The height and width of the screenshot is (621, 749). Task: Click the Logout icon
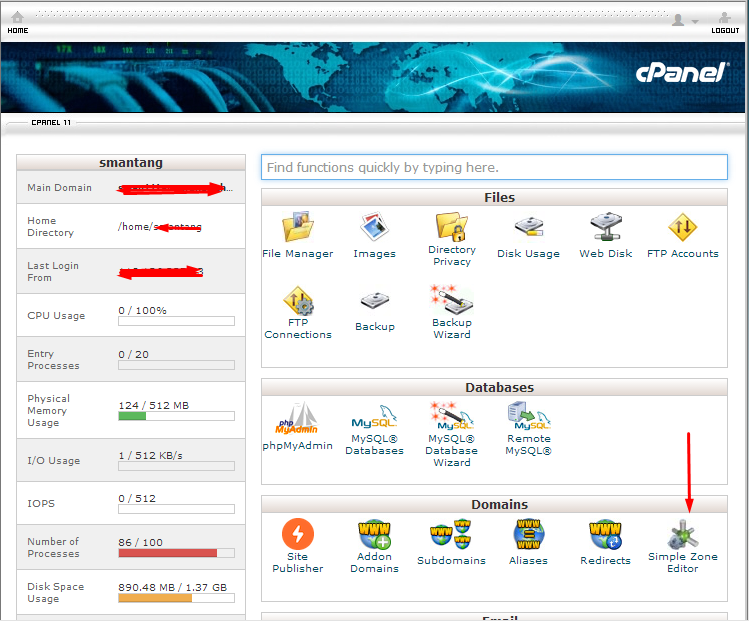[x=725, y=18]
